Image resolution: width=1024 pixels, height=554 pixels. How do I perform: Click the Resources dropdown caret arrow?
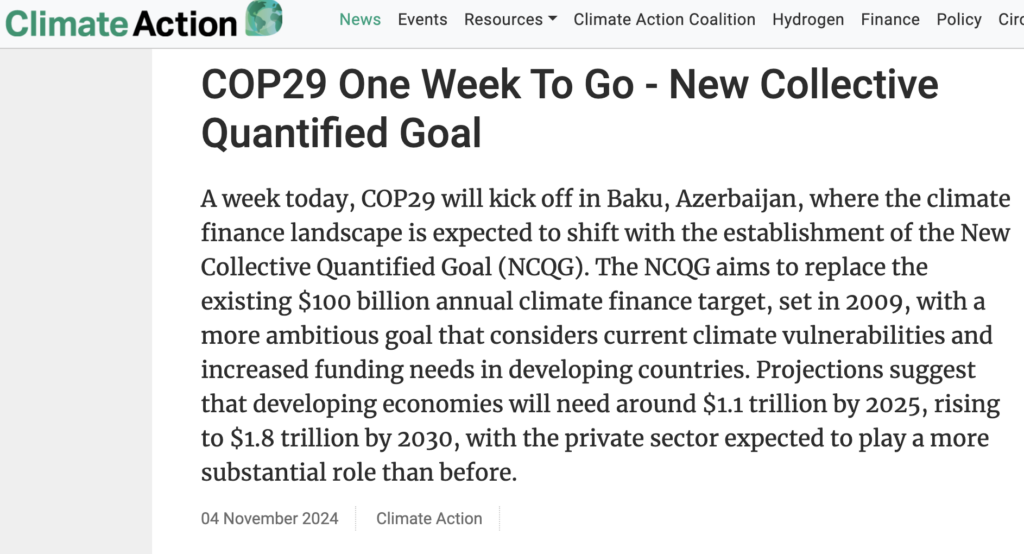pos(552,20)
